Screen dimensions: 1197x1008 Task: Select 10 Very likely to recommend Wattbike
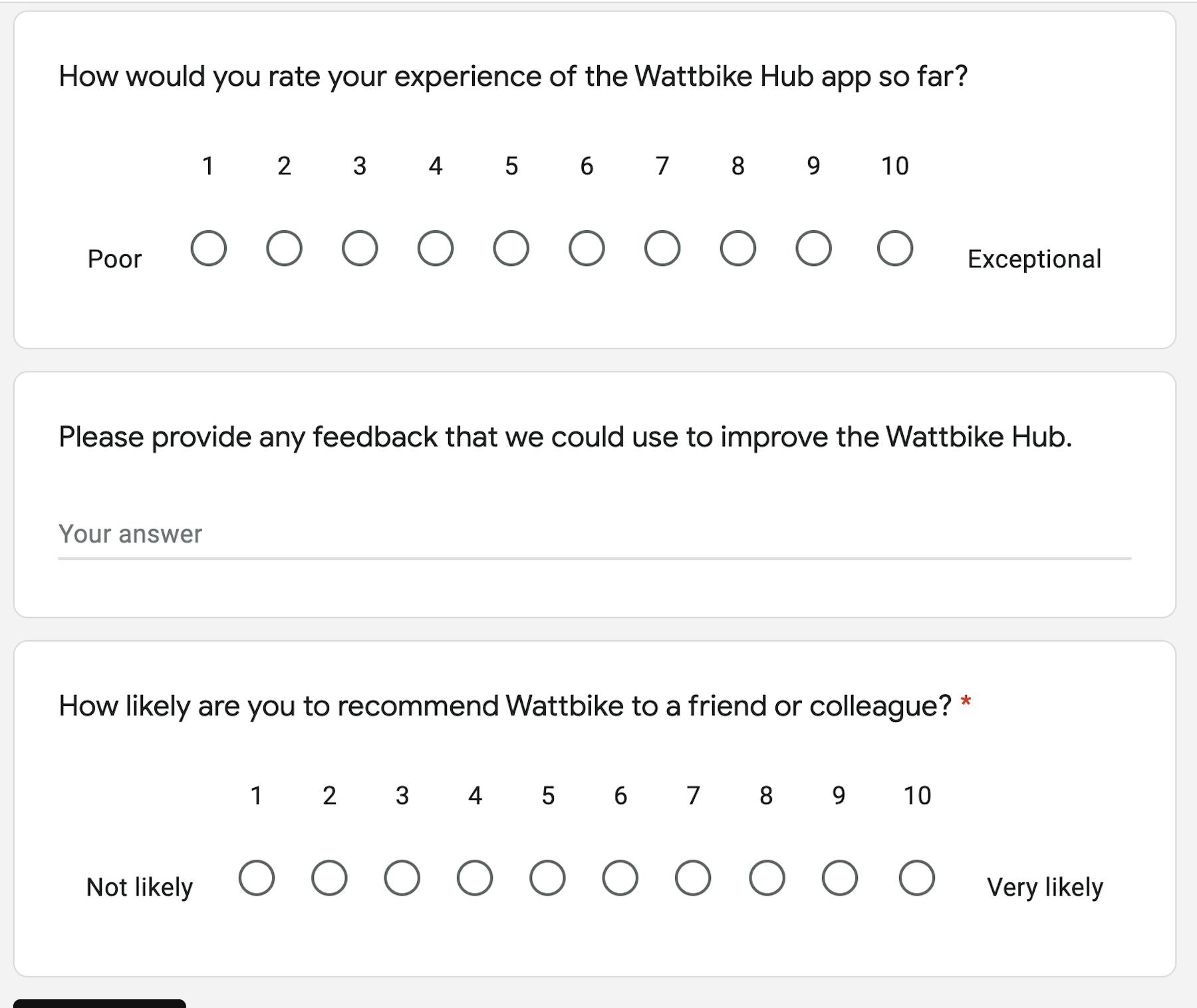pyautogui.click(x=917, y=878)
